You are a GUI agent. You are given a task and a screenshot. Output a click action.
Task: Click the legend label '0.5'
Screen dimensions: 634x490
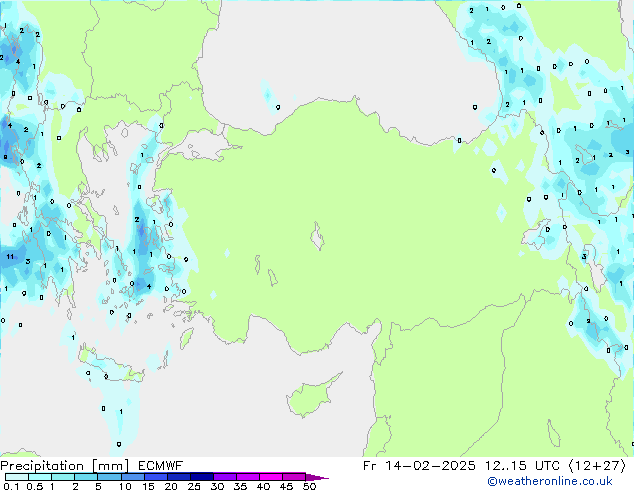click(x=35, y=486)
